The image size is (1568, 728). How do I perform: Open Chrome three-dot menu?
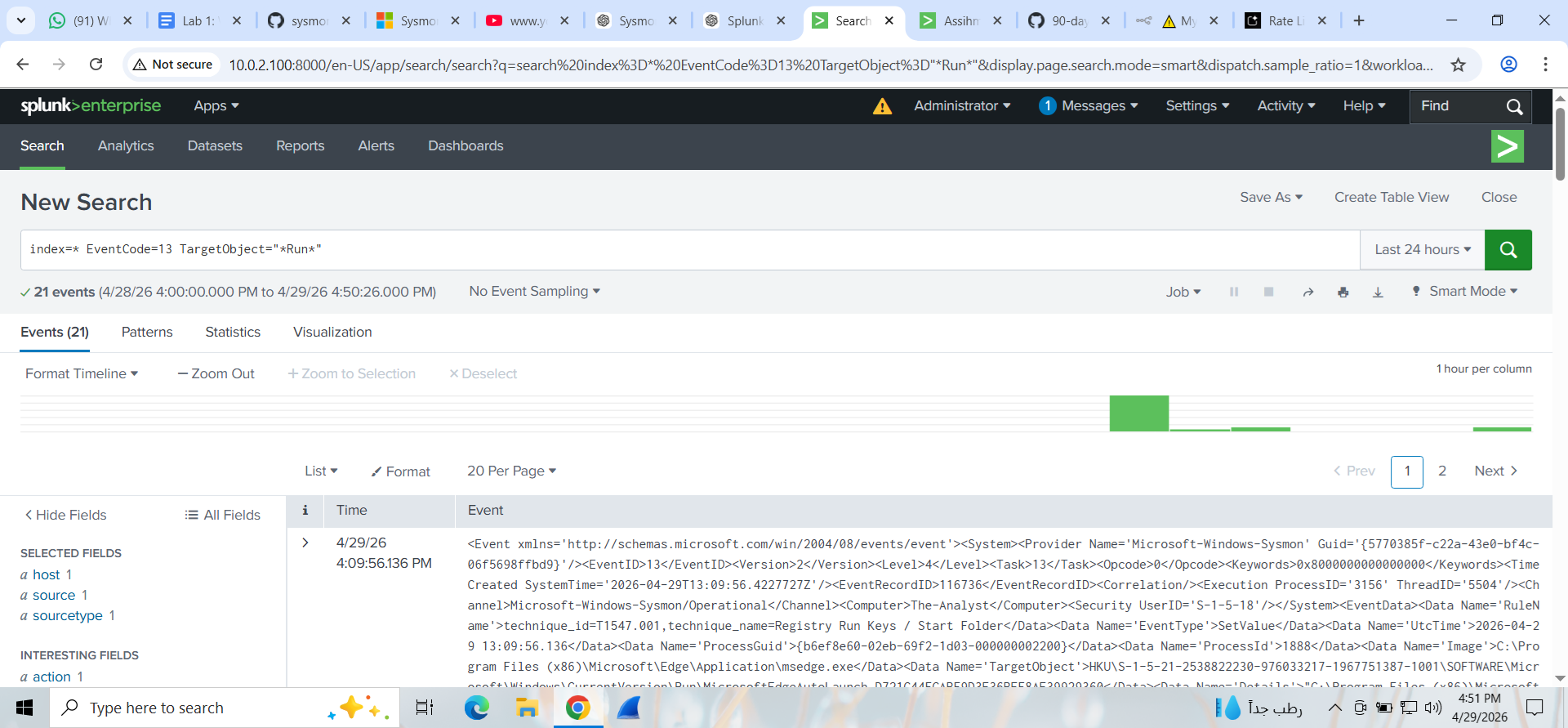coord(1545,64)
